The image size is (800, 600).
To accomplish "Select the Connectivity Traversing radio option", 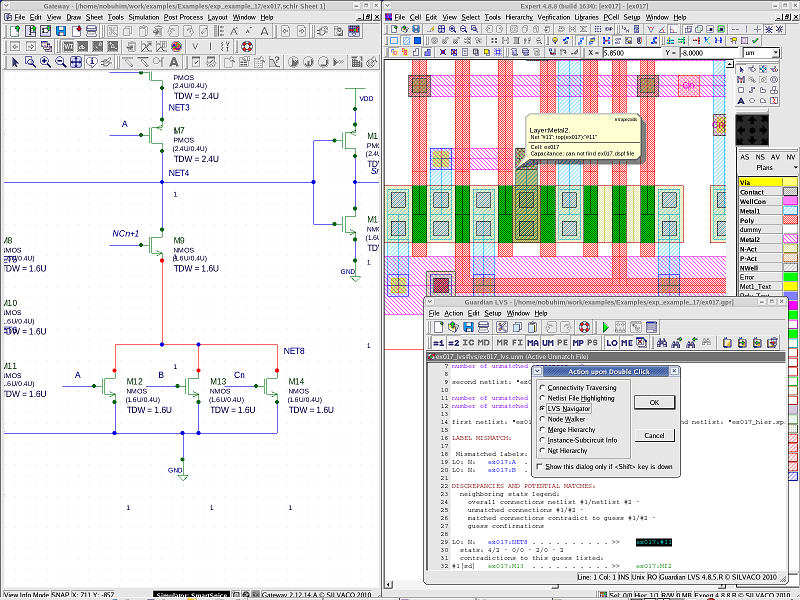I will [x=542, y=387].
